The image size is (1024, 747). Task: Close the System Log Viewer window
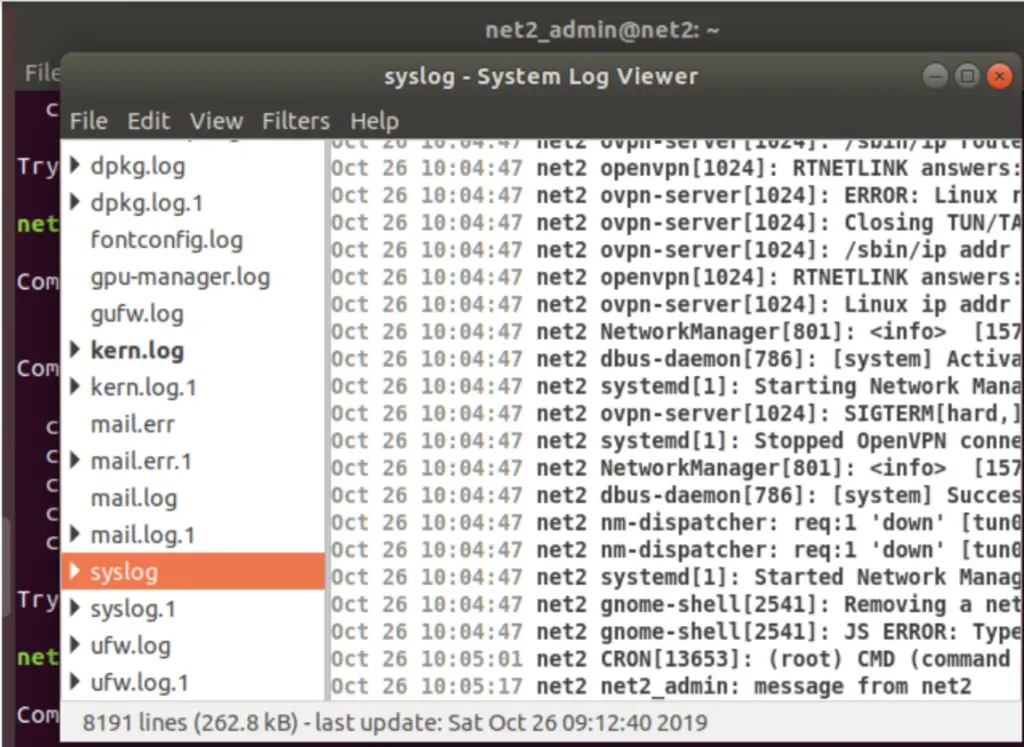(998, 76)
